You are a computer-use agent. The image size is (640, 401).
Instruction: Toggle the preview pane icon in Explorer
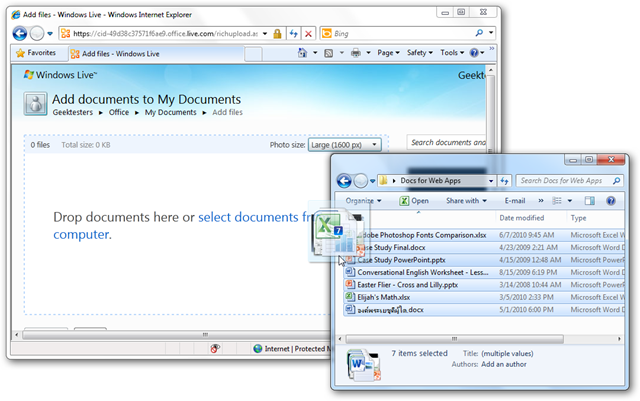[589, 200]
